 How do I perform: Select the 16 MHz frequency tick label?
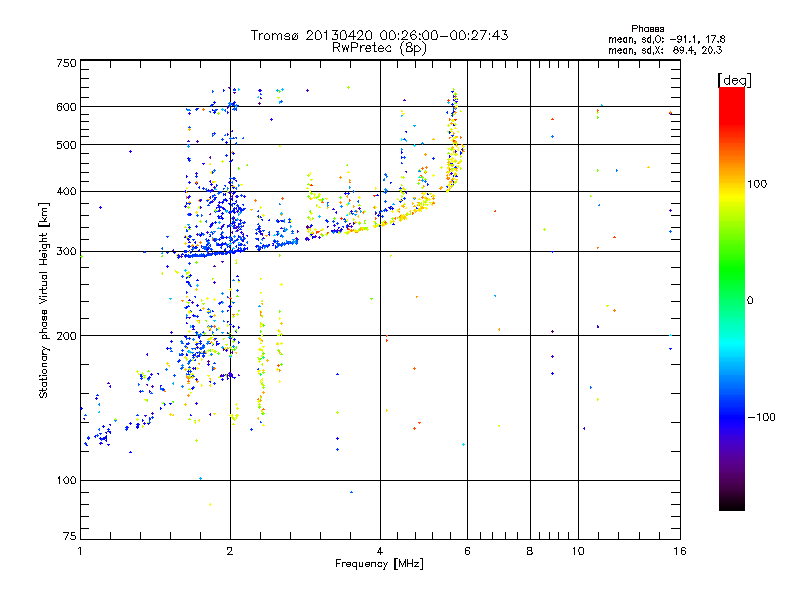point(680,551)
